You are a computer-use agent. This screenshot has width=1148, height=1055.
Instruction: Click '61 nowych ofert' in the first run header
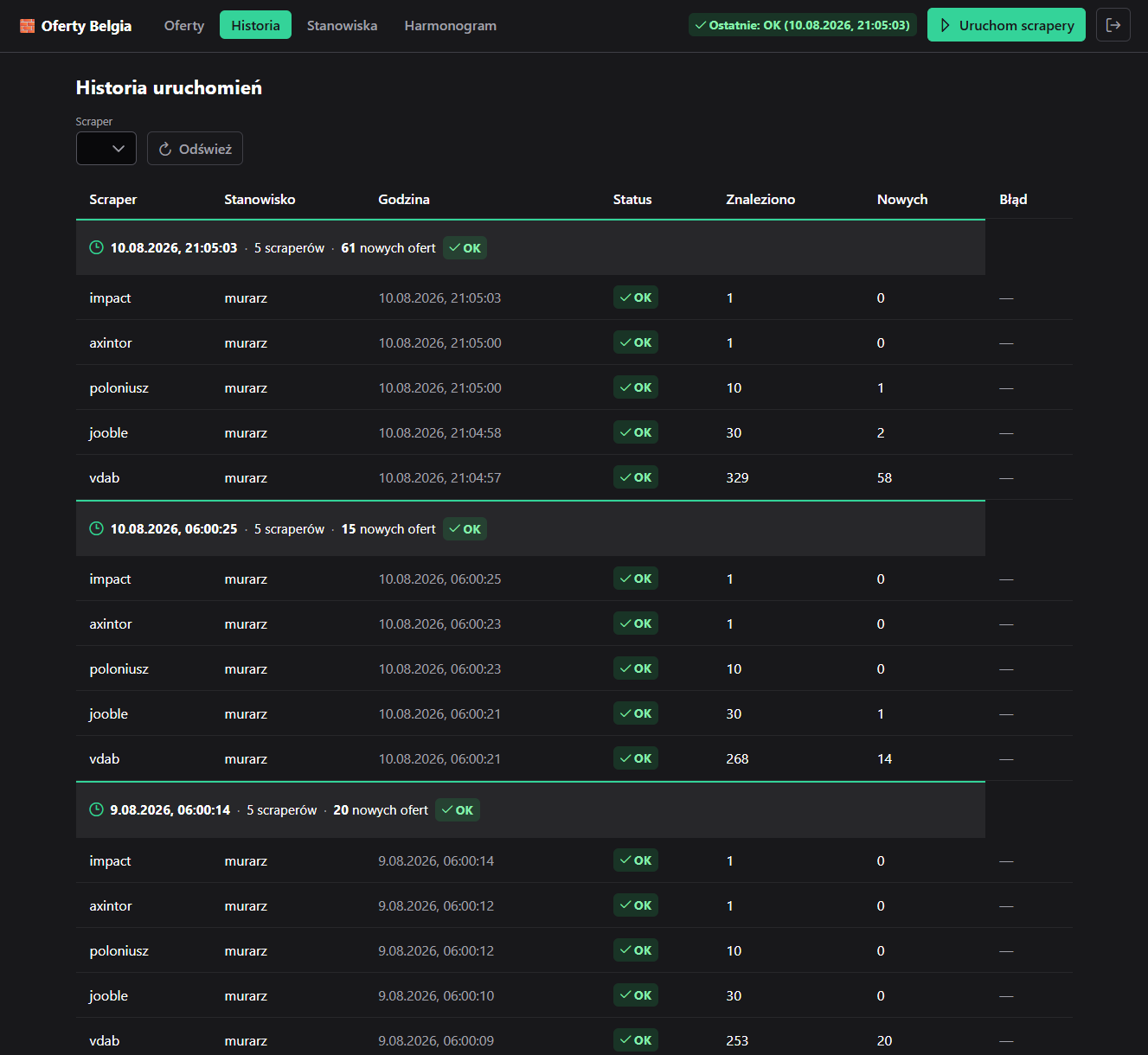click(388, 247)
